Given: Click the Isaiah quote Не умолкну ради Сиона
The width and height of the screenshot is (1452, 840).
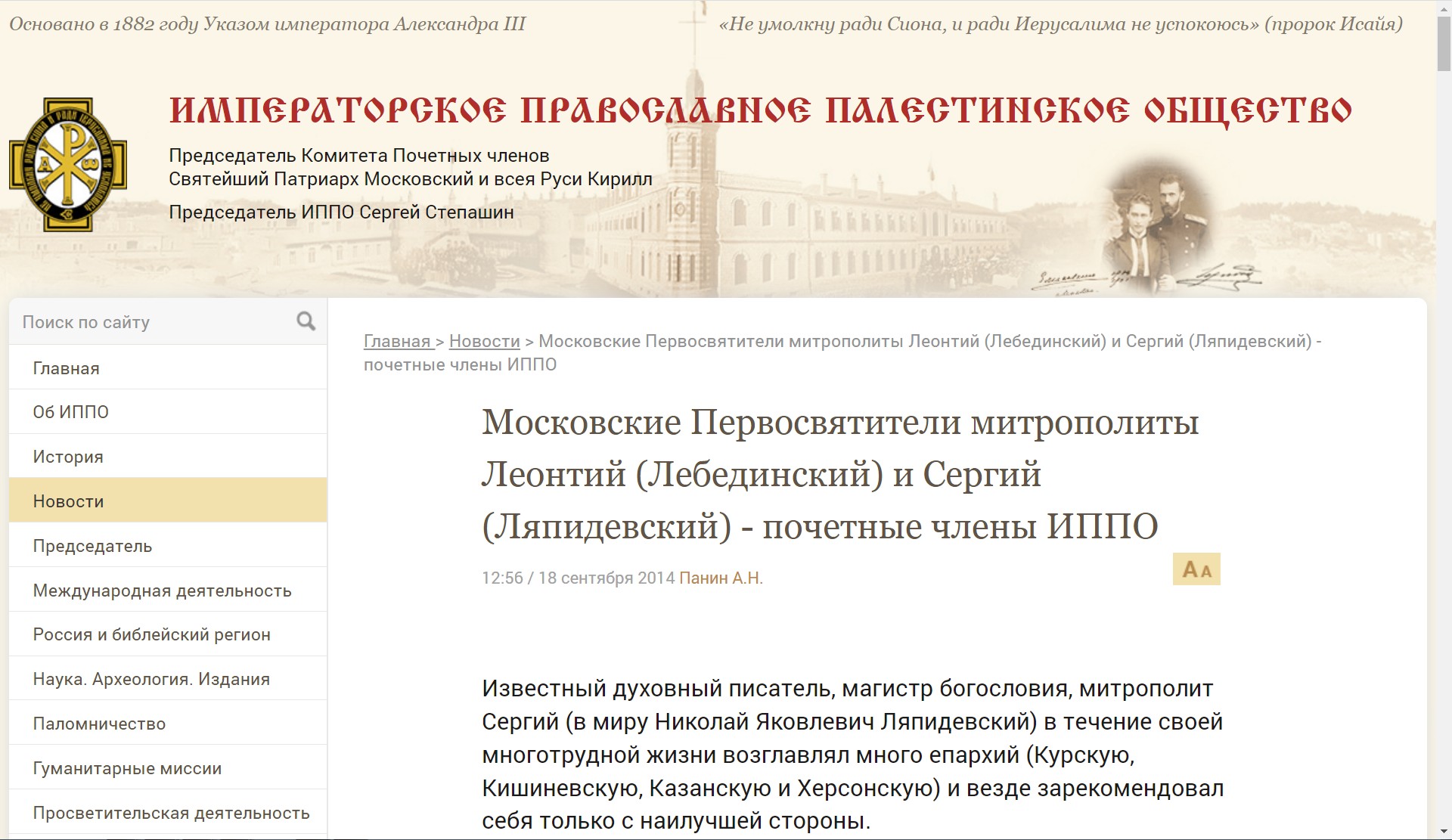Looking at the screenshot, I should (x=1060, y=24).
